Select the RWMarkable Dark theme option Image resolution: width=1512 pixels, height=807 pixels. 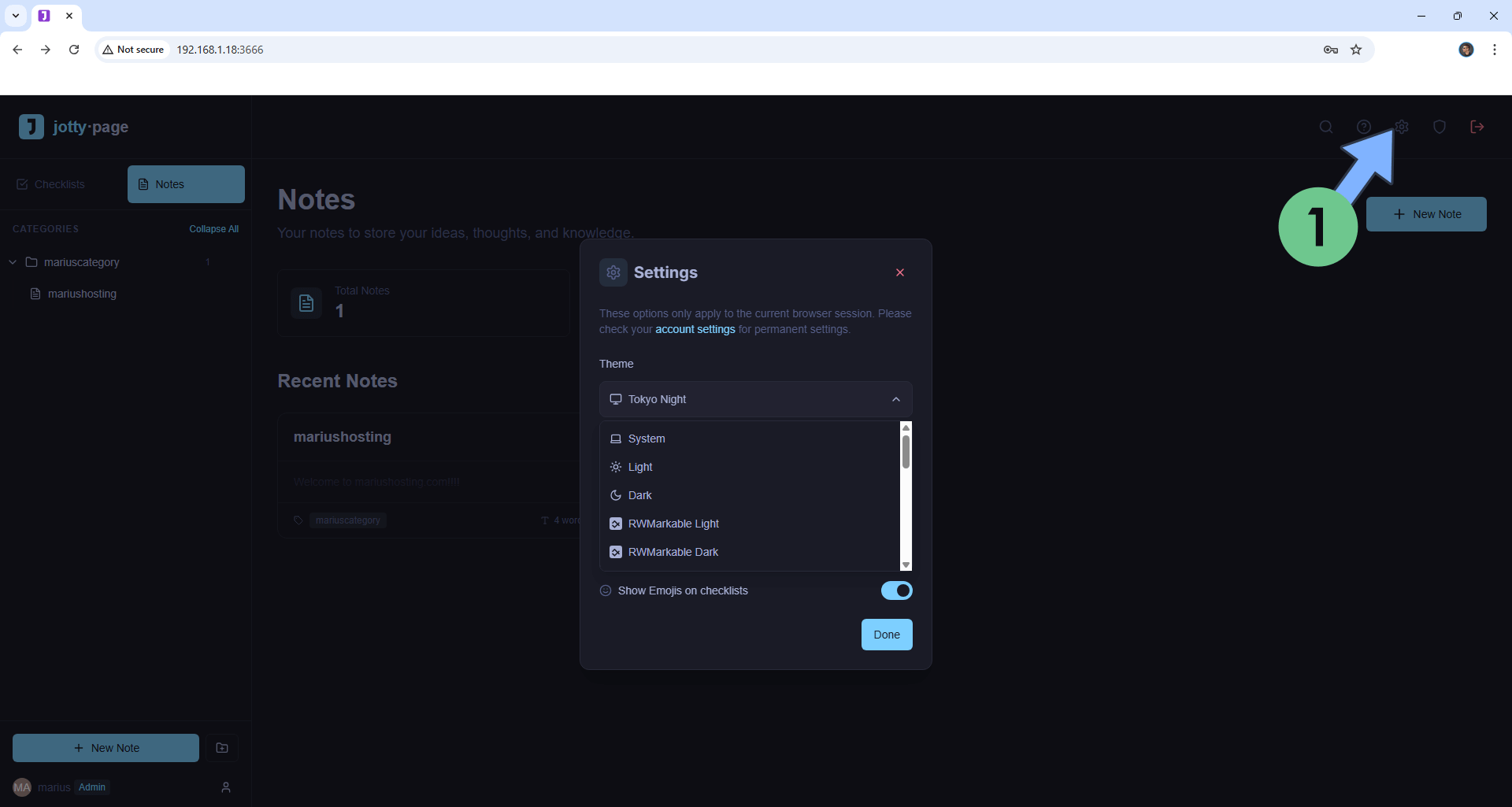point(673,552)
